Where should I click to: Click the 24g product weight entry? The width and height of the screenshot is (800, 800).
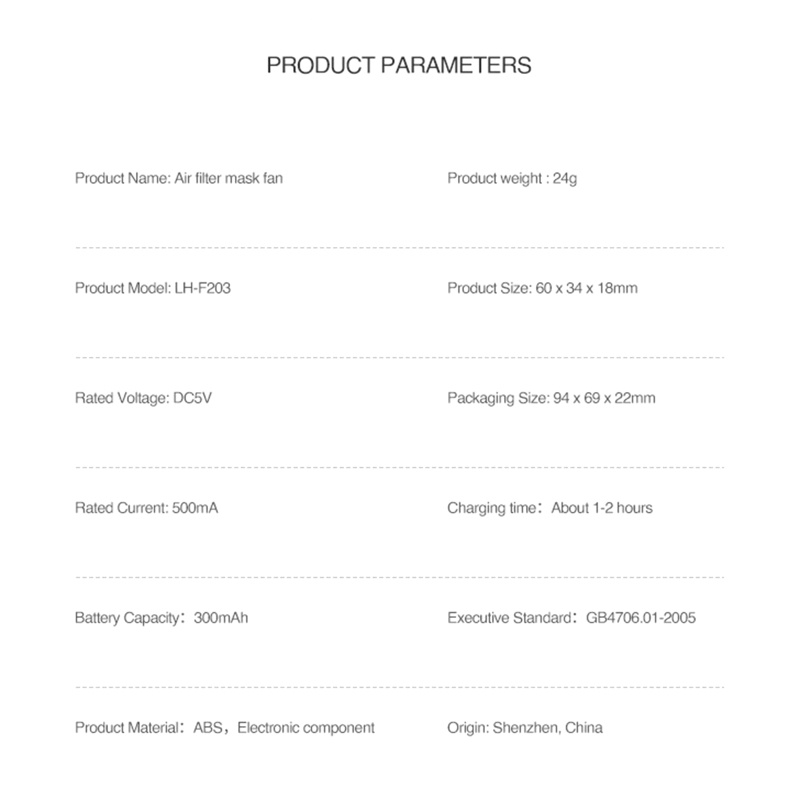coord(565,178)
